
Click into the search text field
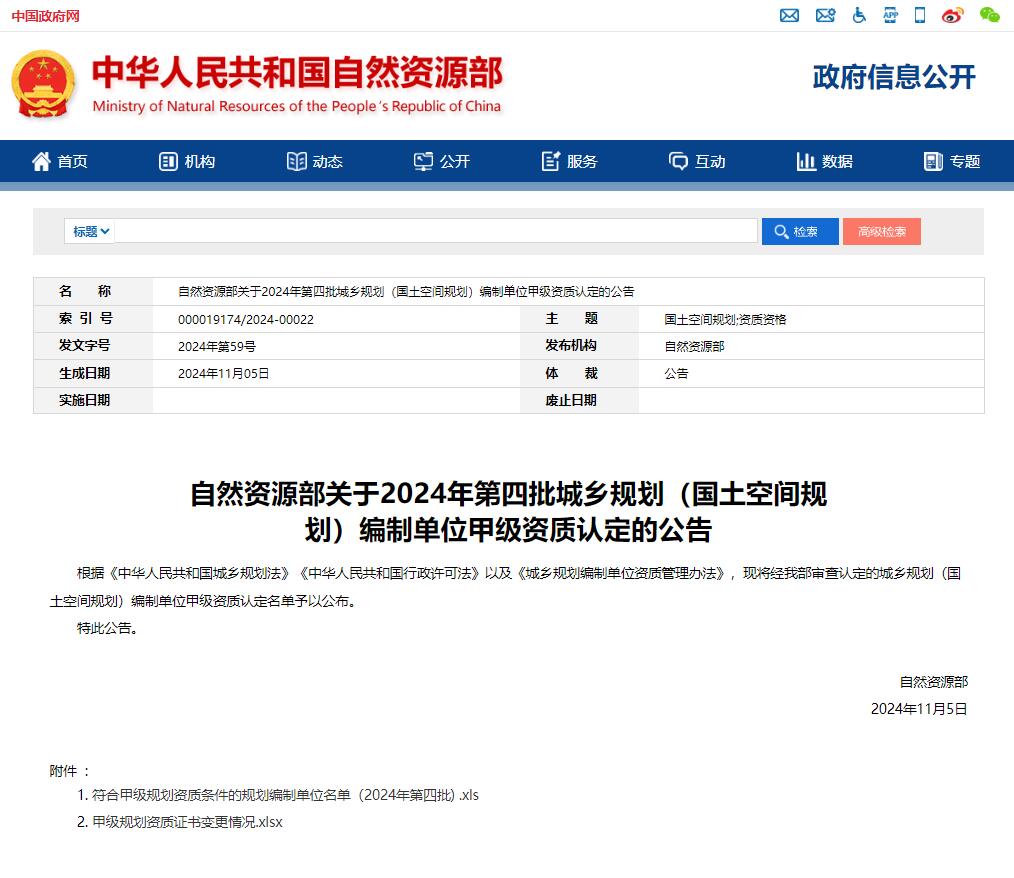point(435,231)
